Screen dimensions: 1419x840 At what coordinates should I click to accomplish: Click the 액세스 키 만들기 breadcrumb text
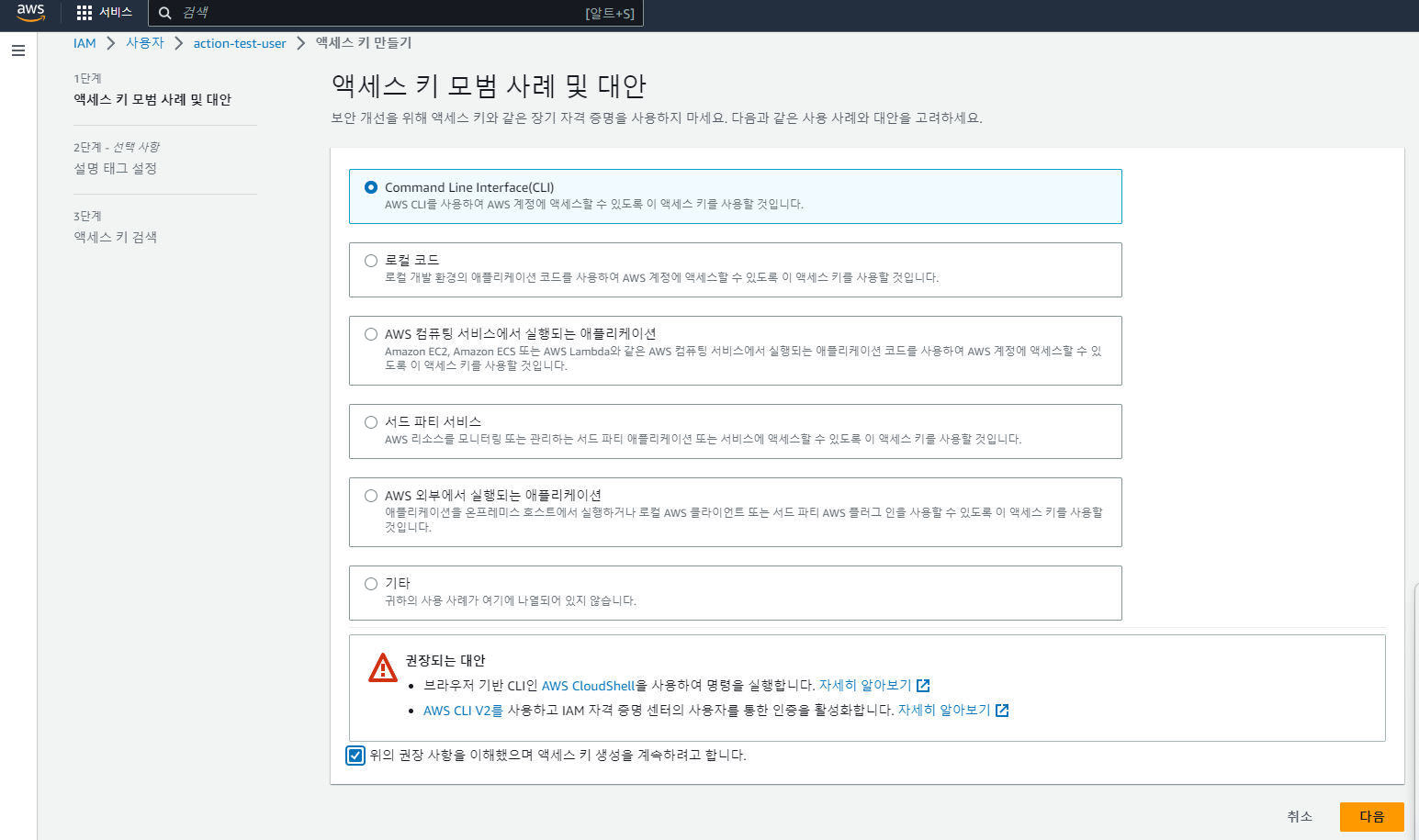click(364, 43)
